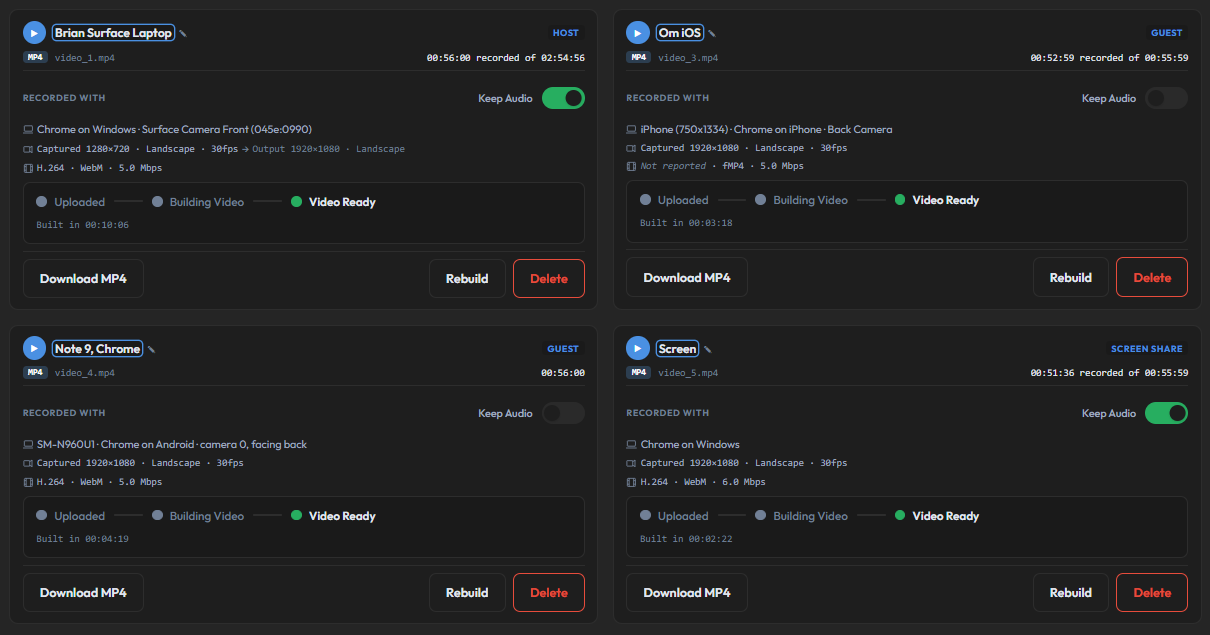Image resolution: width=1210 pixels, height=635 pixels.
Task: Click the HOST badge
Action: point(566,33)
